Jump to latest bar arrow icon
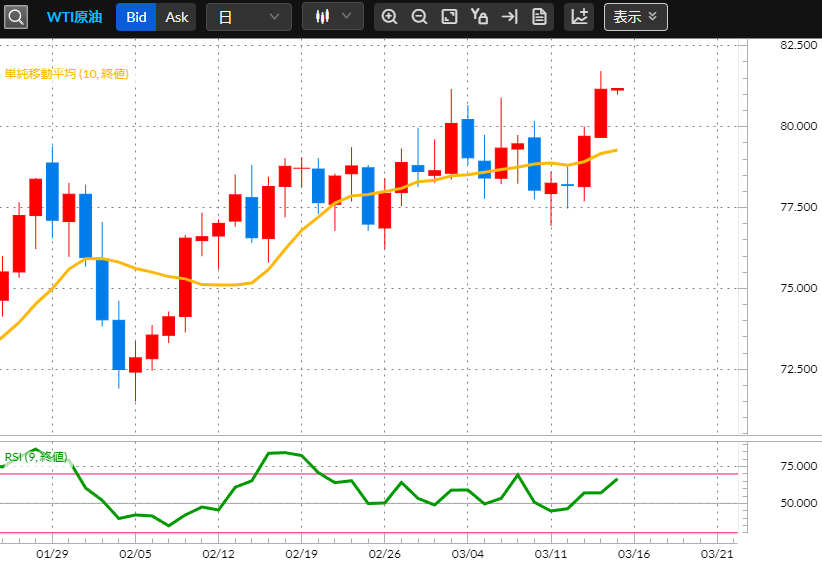The image size is (822, 562). 509,17
